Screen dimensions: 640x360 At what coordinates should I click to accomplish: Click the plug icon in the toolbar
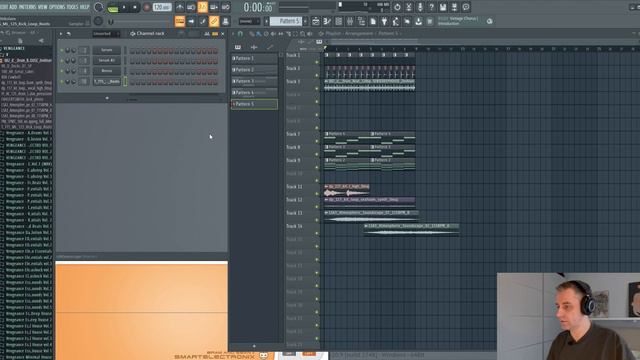tap(384, 21)
